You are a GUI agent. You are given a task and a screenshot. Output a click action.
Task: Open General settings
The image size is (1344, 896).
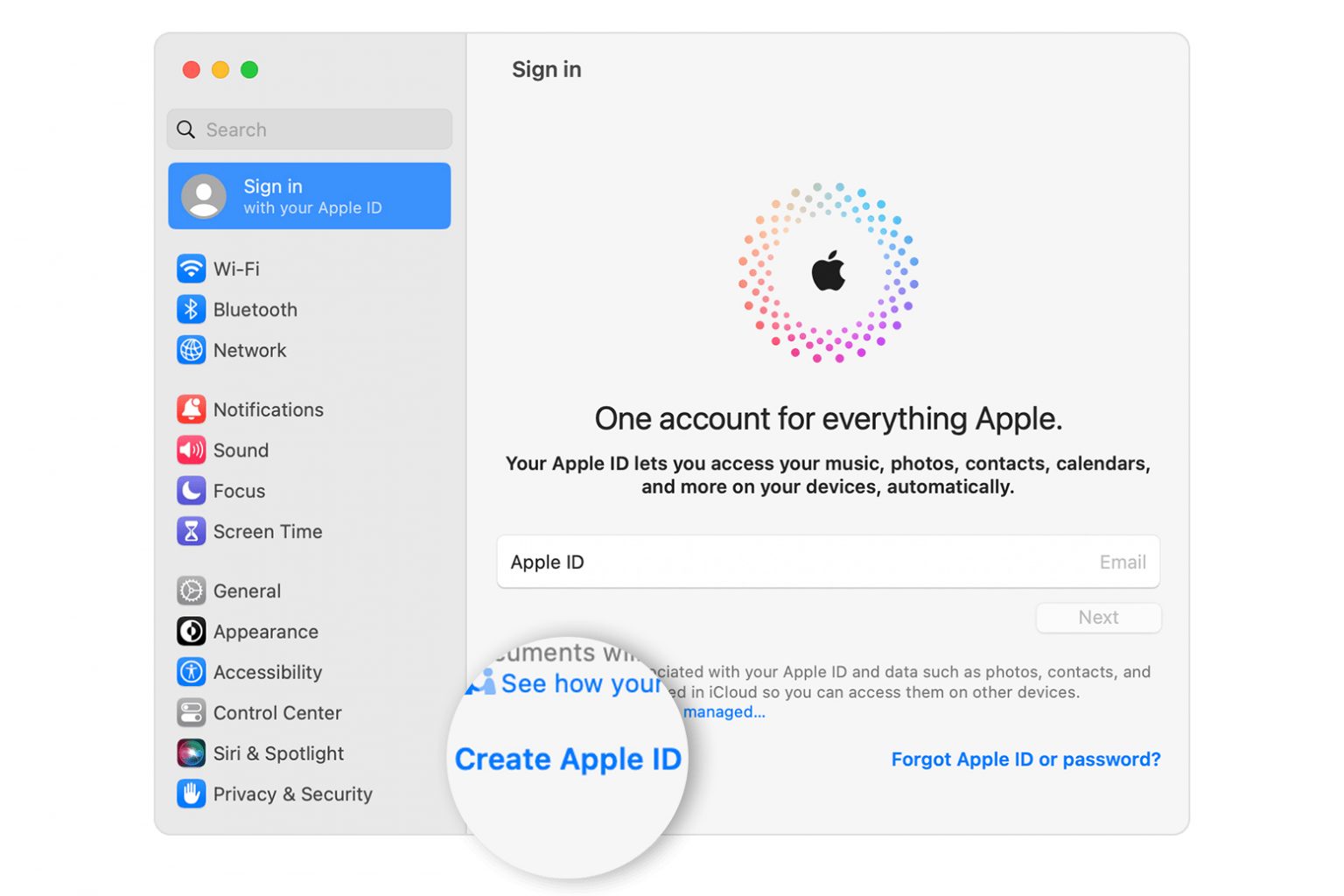coord(247,591)
